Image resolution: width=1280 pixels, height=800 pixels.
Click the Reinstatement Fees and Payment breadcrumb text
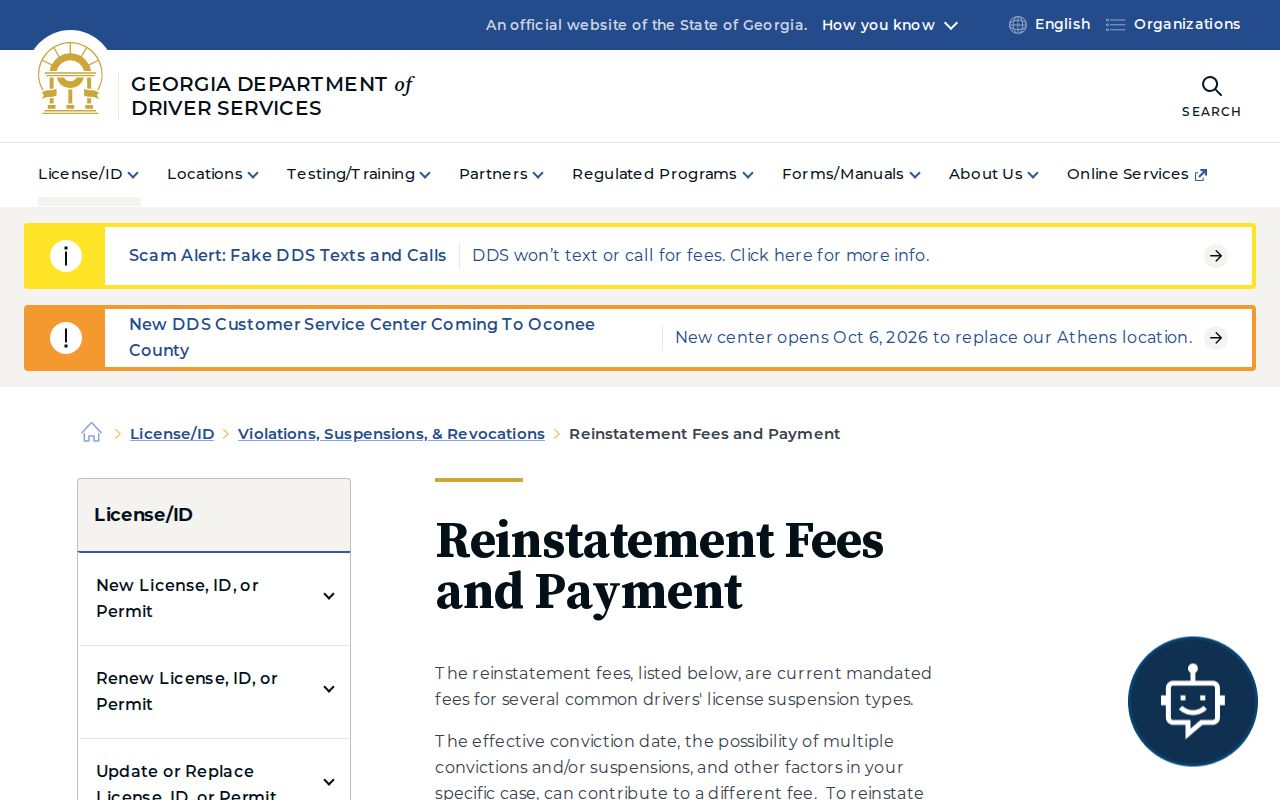pos(704,434)
